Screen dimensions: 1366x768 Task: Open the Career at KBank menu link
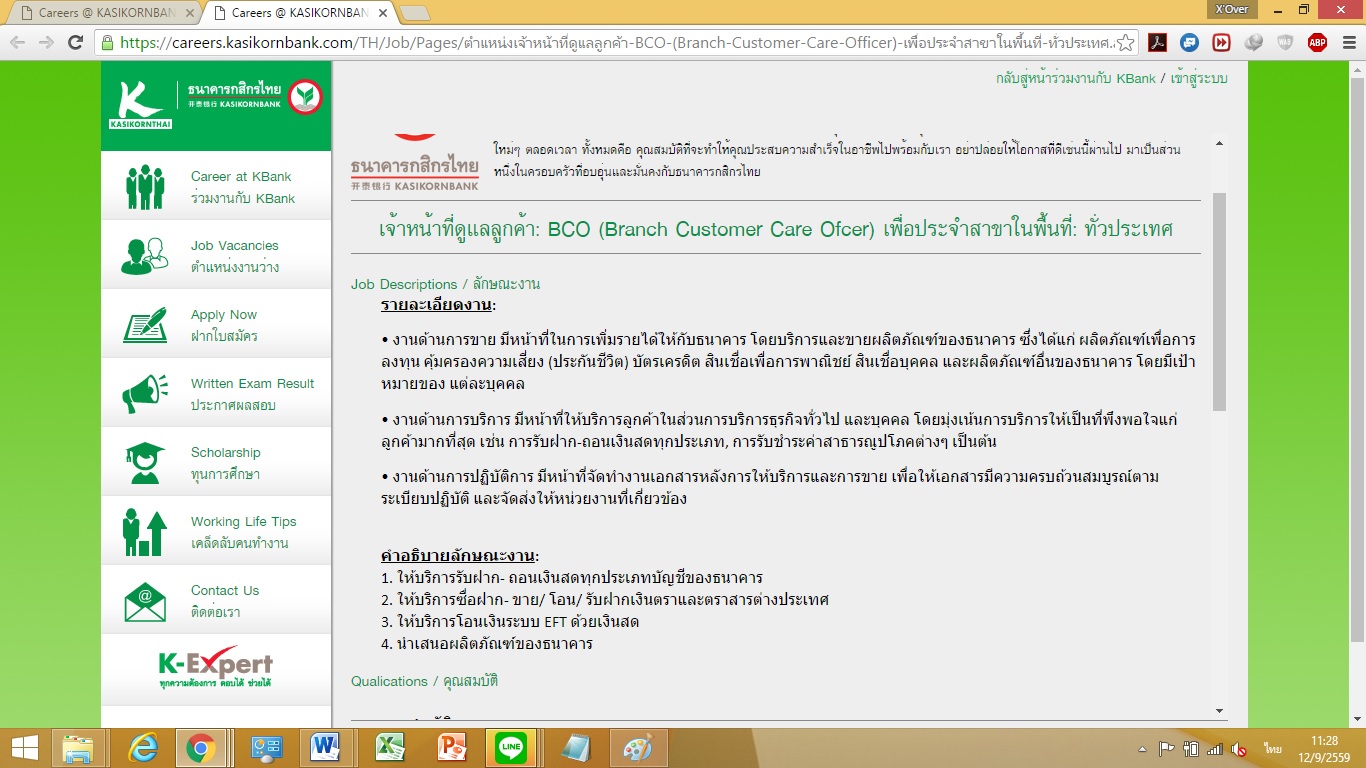[243, 187]
